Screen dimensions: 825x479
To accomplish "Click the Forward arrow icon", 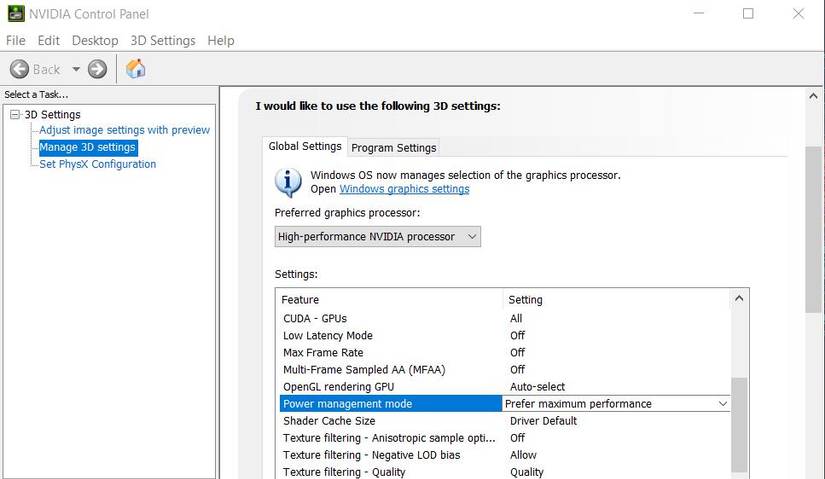I will click(97, 69).
